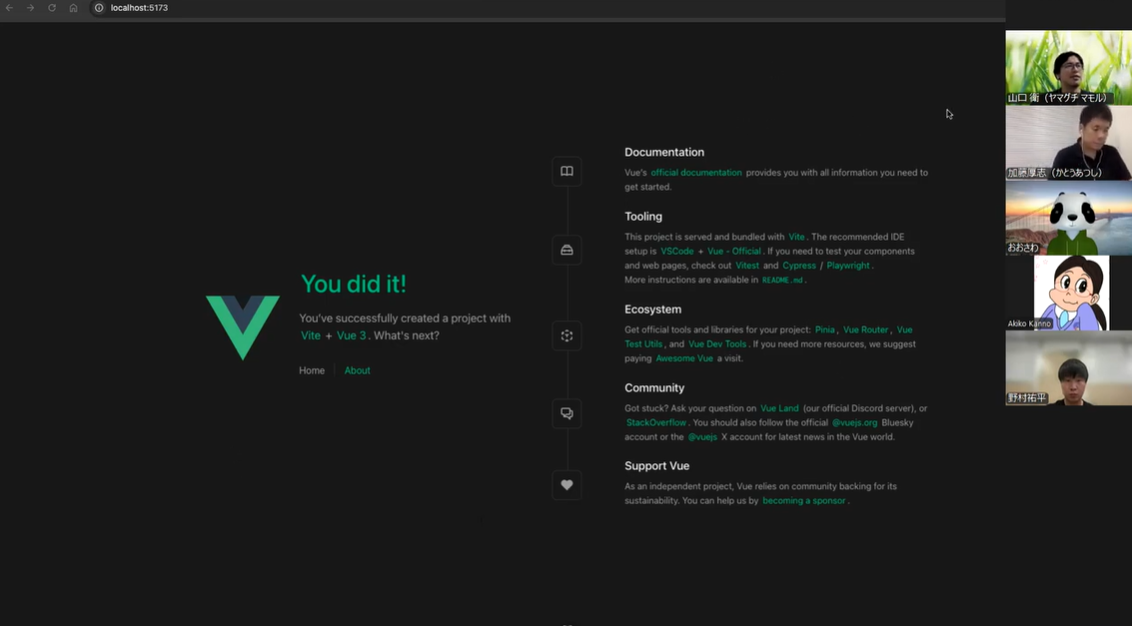Image resolution: width=1132 pixels, height=626 pixels.
Task: Go to browser home icon
Action: (73, 8)
